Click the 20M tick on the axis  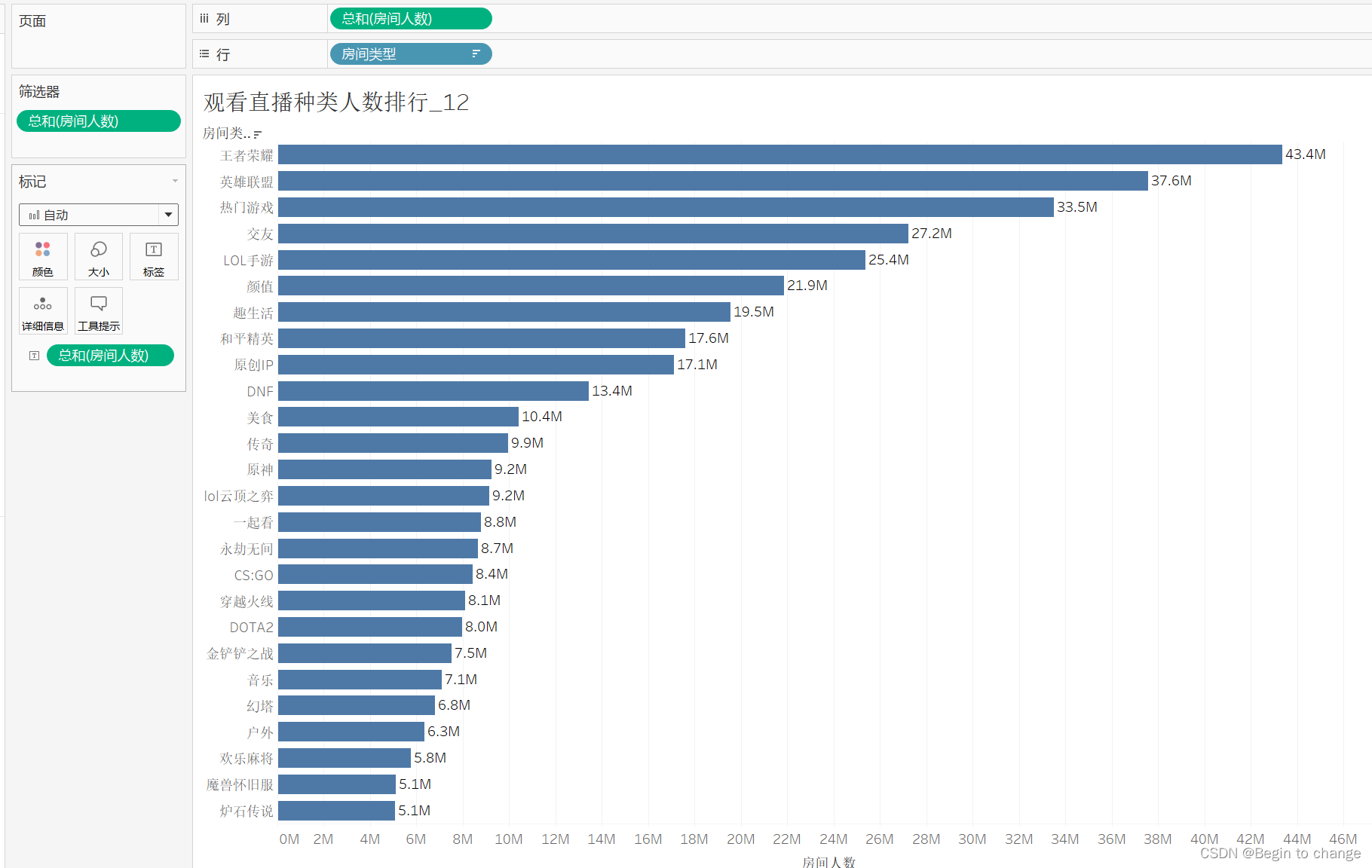(740, 839)
